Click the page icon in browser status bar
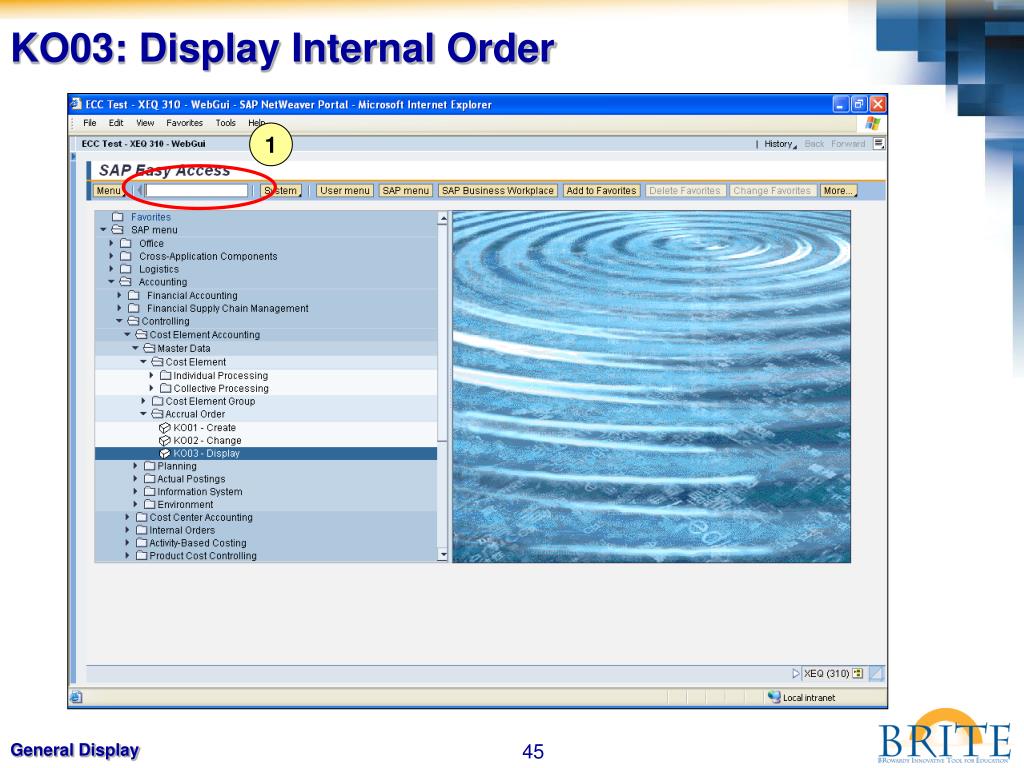 [x=76, y=697]
